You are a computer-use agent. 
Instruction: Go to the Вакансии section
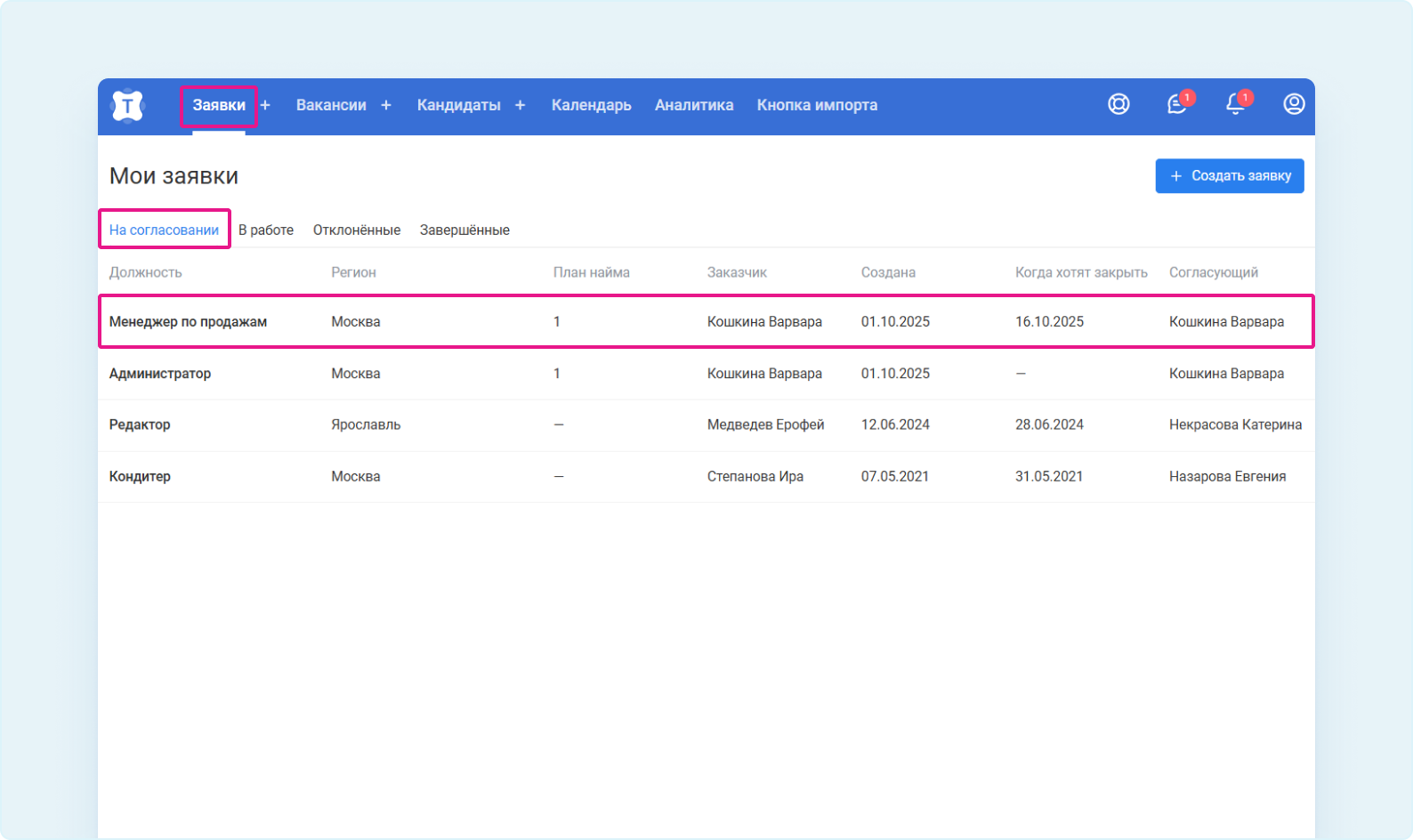coord(331,105)
